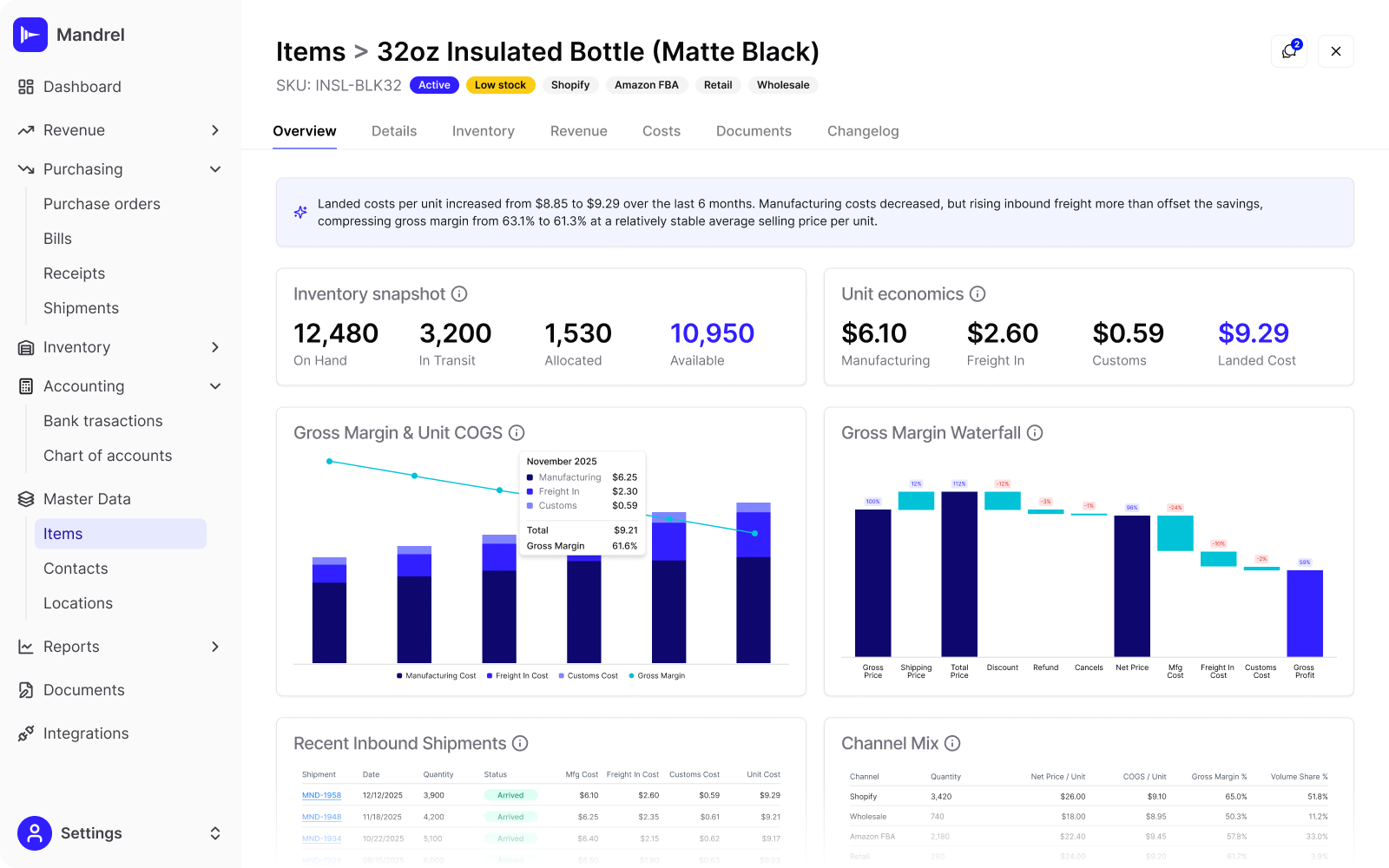Open the Integrations sidebar icon
The image size is (1389, 868).
tap(25, 733)
